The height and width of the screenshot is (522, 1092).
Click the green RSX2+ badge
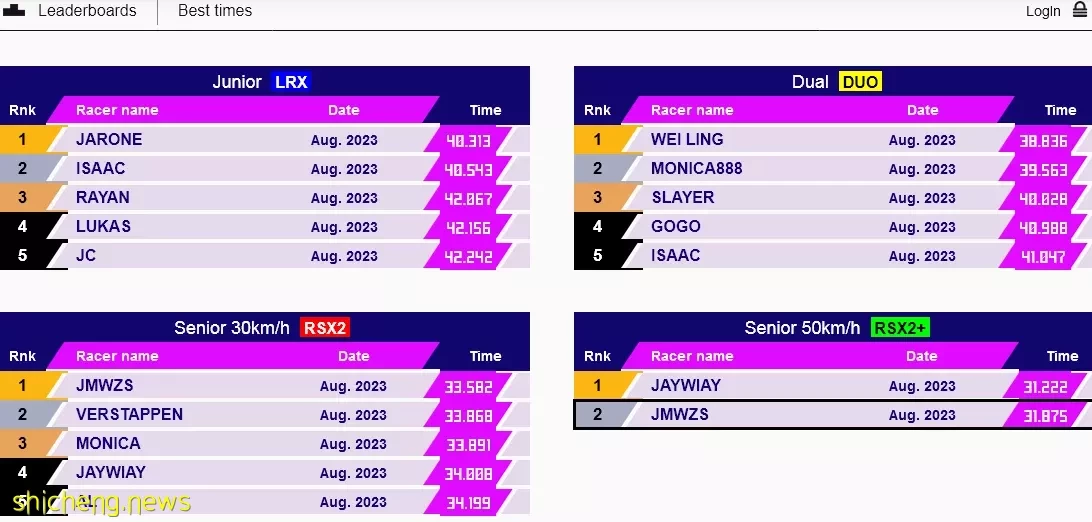tap(901, 327)
